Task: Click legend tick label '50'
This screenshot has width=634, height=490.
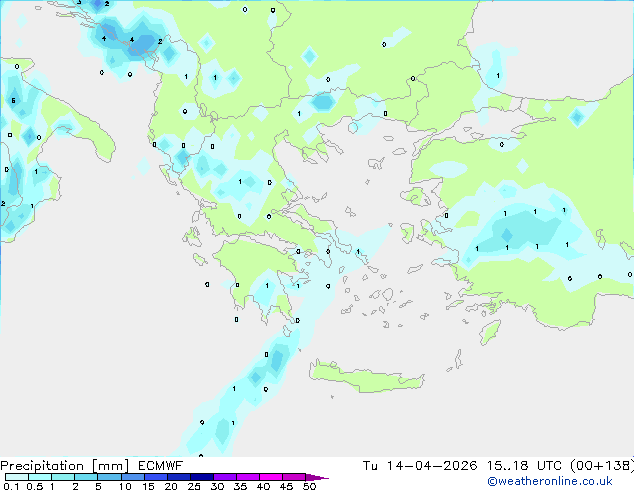Action: click(x=309, y=486)
